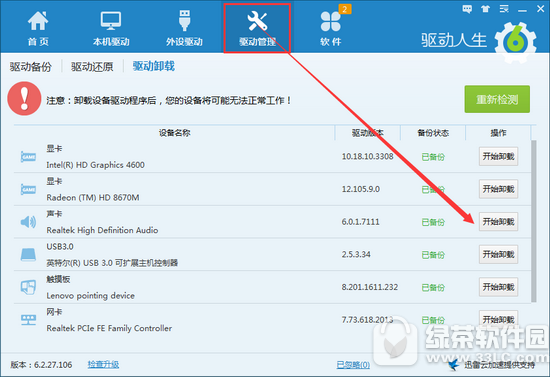This screenshot has width=550, height=377.
Task: Open 外设驱动 USB plug icon
Action: [x=184, y=20]
